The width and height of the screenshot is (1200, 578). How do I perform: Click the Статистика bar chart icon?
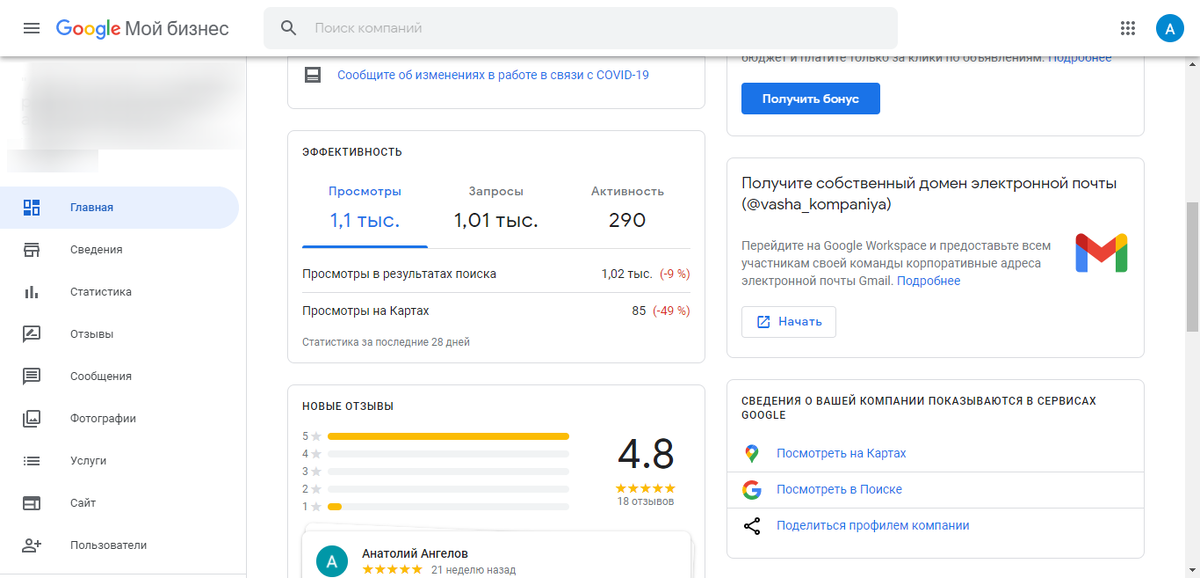click(x=32, y=292)
